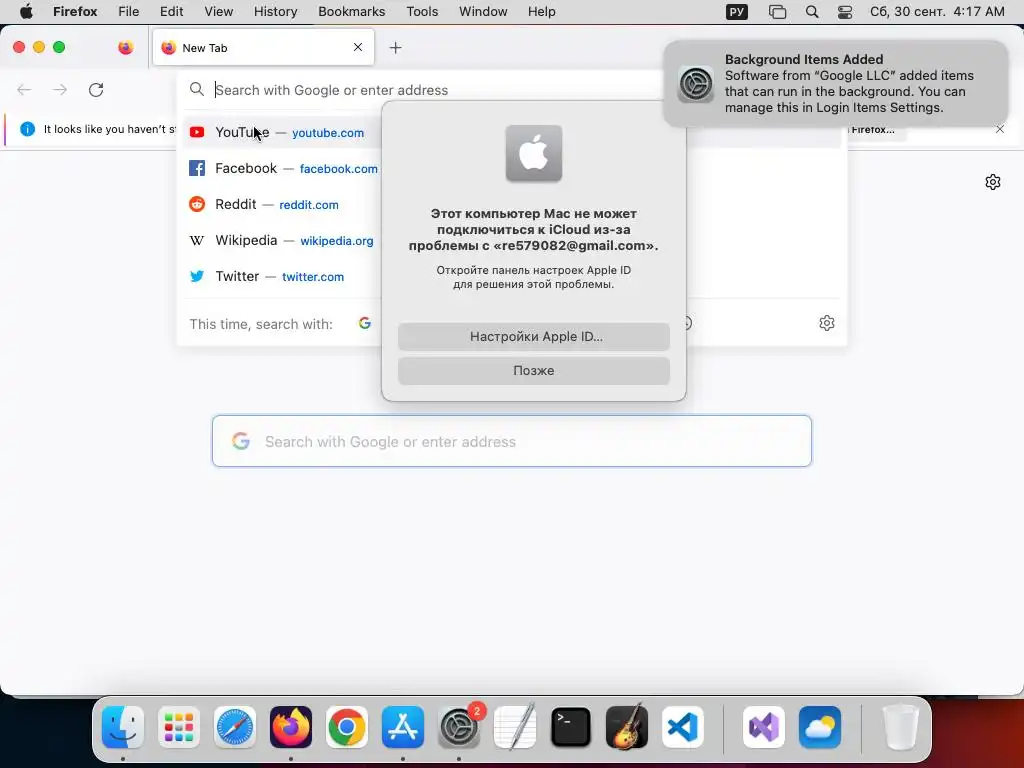Open Visual Studio purple Dock icon

click(763, 727)
